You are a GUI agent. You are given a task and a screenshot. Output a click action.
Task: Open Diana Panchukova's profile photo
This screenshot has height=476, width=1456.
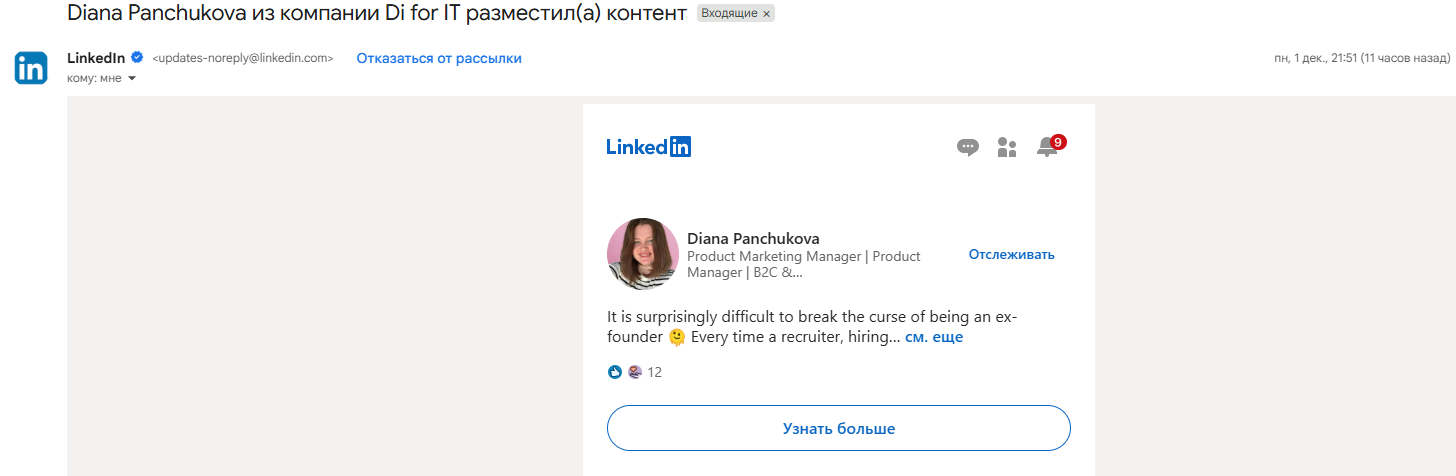(x=643, y=254)
